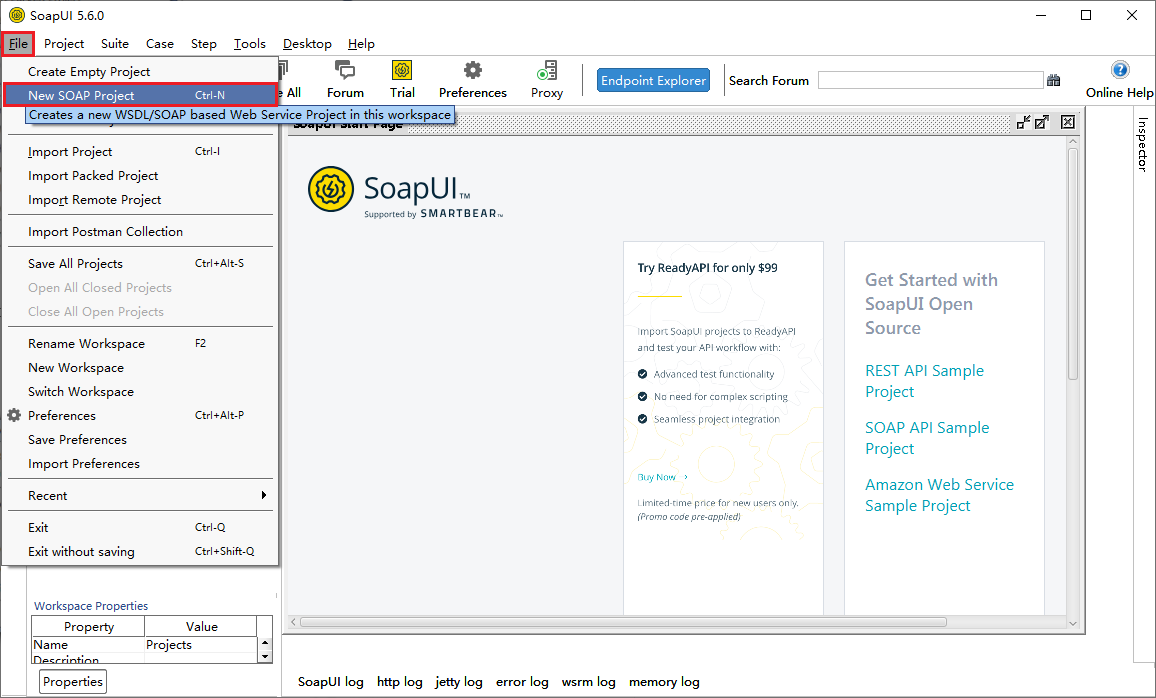Click the Projects value cell
Viewport: 1156px width, 698px height.
(x=201, y=645)
